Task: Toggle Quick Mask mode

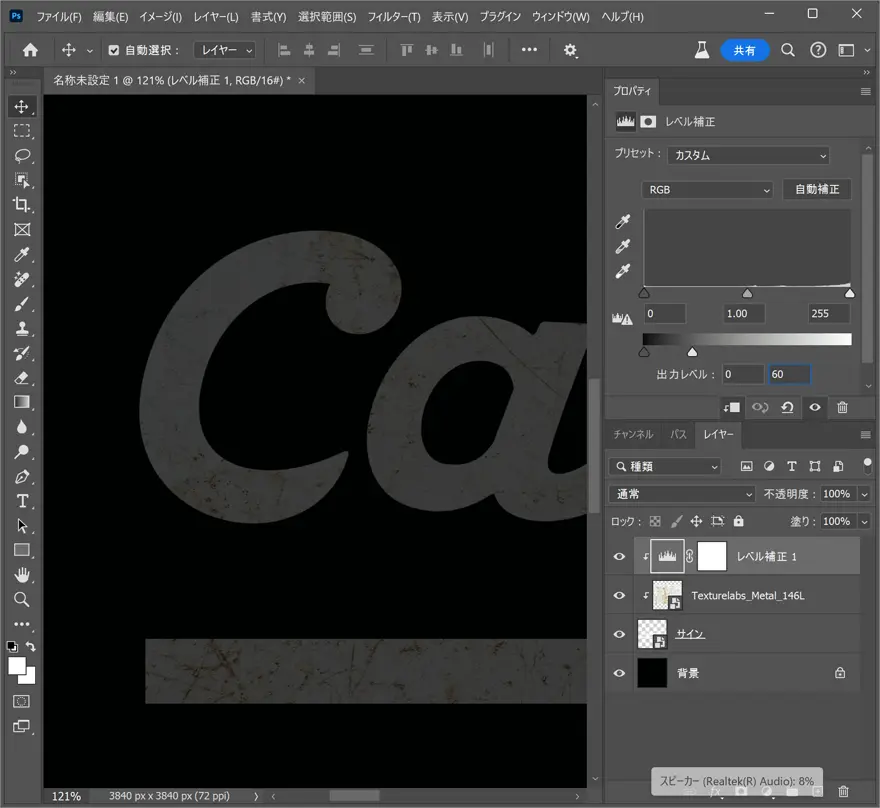Action: [21, 701]
